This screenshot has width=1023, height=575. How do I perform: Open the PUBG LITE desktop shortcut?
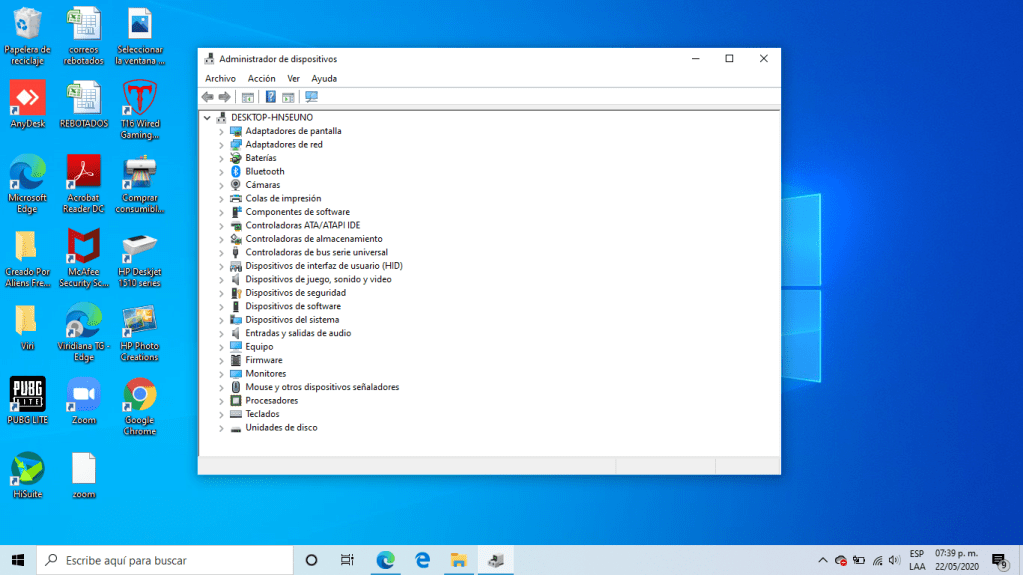tap(27, 396)
